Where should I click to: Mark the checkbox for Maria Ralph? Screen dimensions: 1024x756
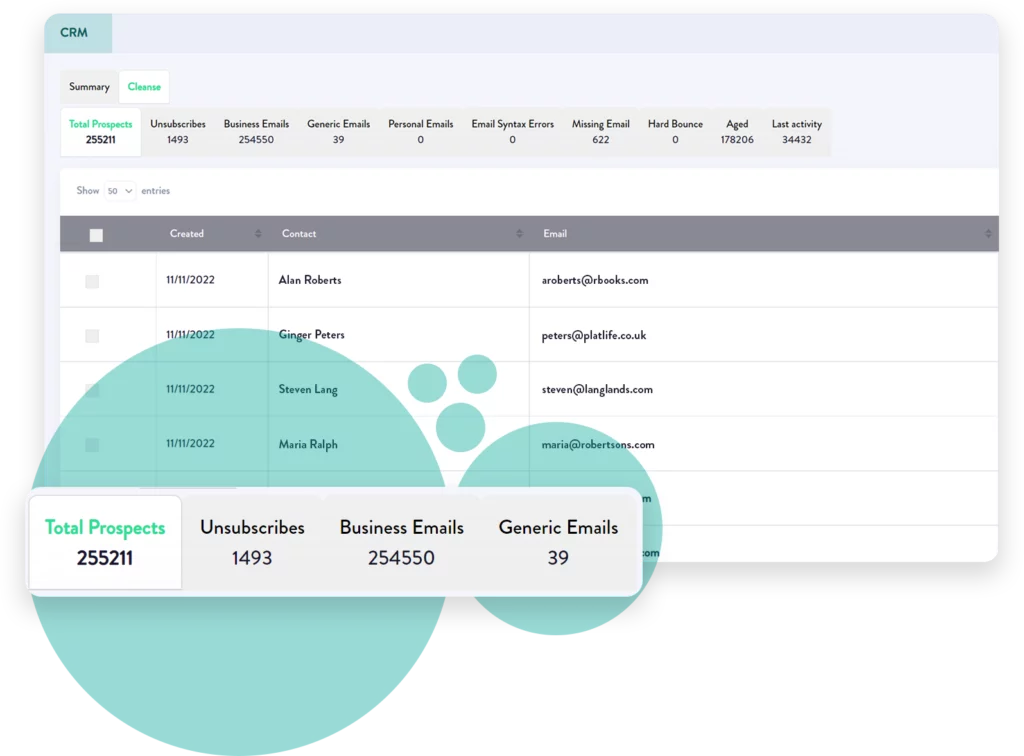click(92, 445)
